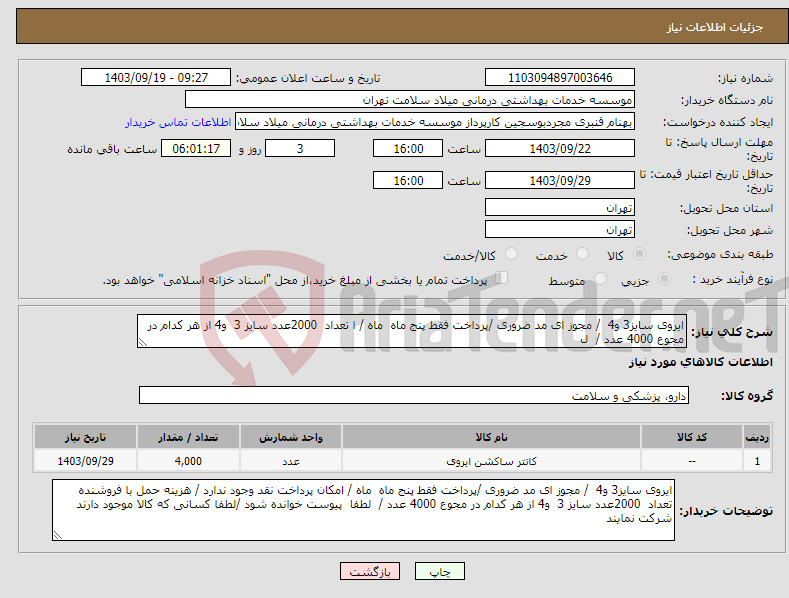Click the quantity cell 4,000
This screenshot has height=598, width=789.
click(188, 461)
